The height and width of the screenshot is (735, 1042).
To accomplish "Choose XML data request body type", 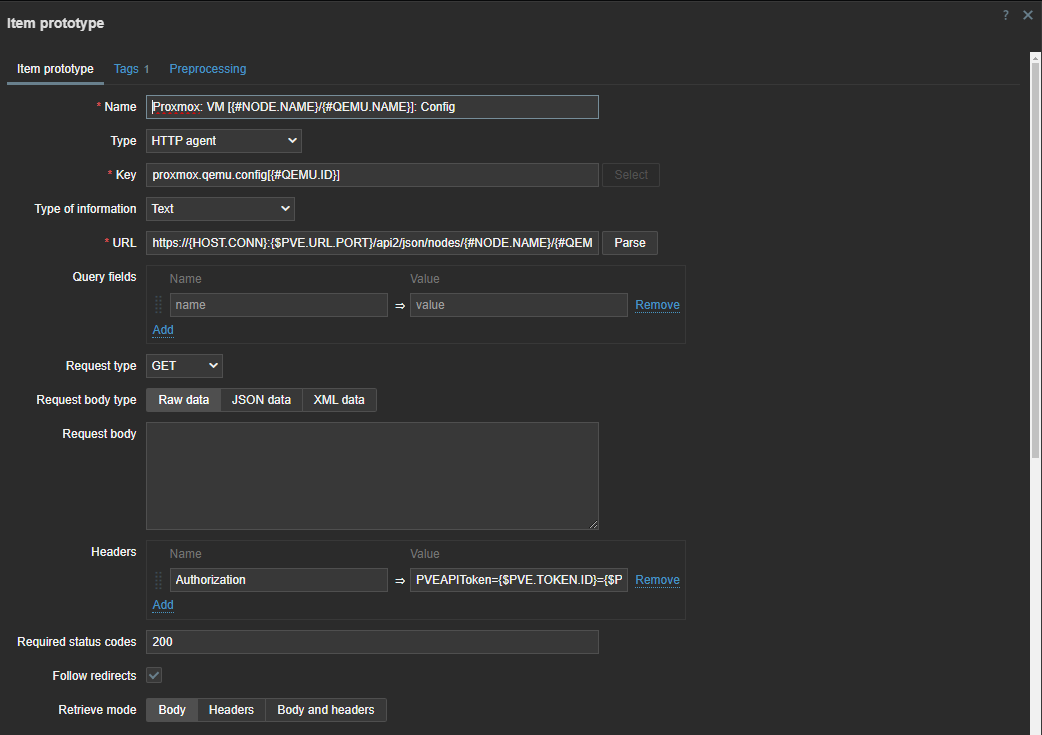I will tap(339, 400).
